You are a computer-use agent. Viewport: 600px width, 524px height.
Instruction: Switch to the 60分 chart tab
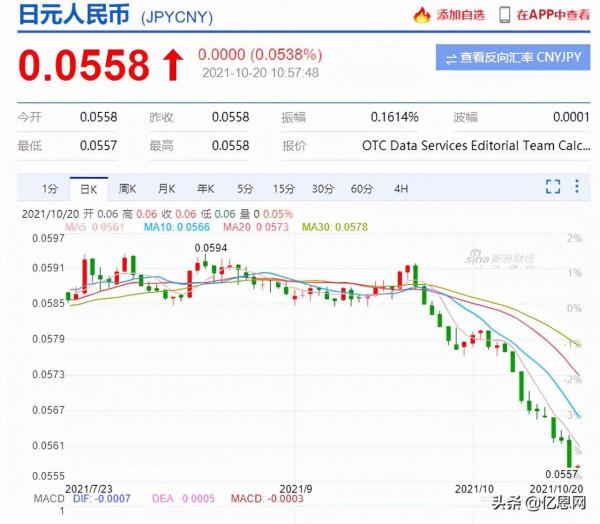362,189
